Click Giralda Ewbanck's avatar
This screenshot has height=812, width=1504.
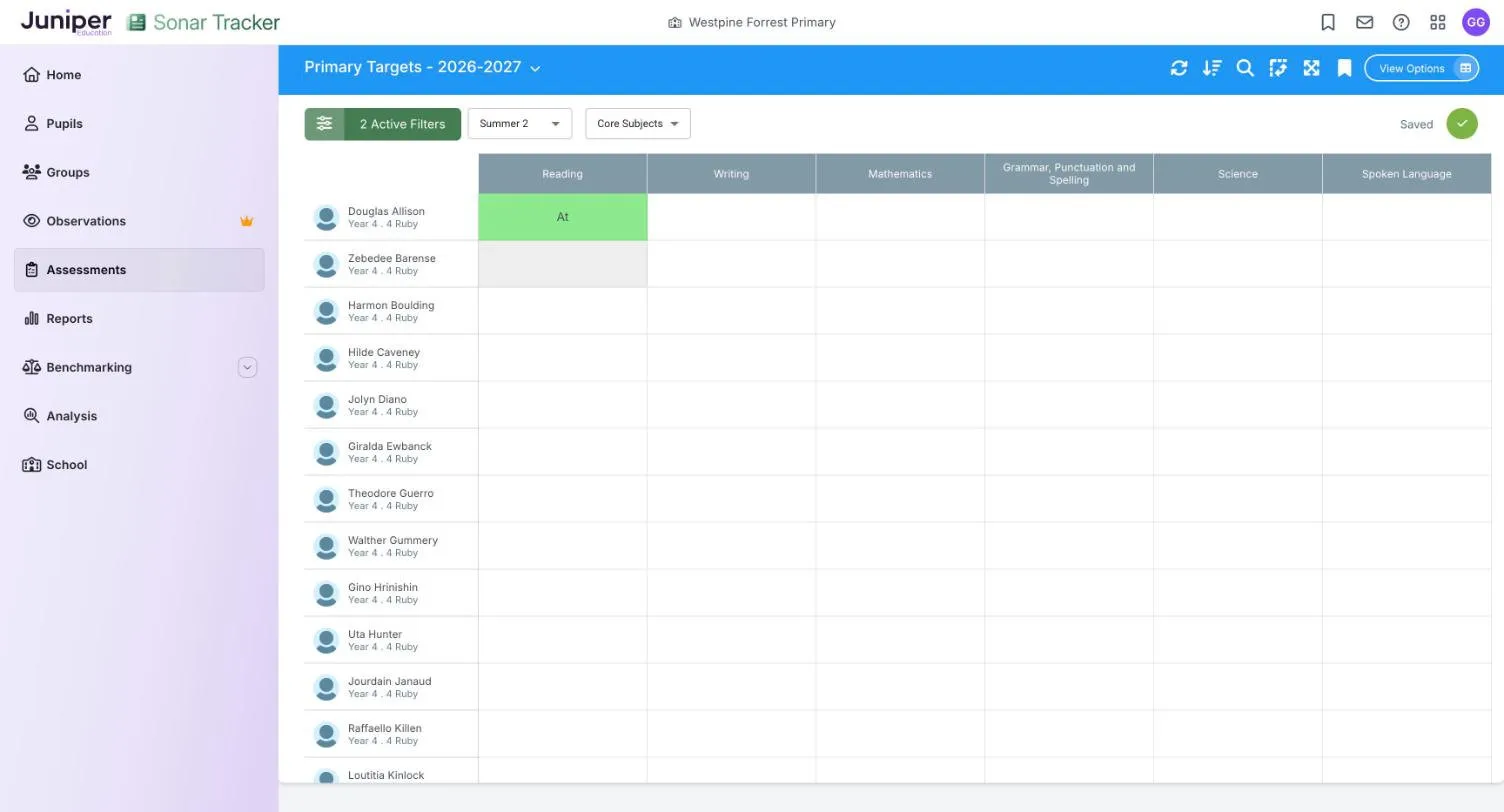tap(326, 452)
